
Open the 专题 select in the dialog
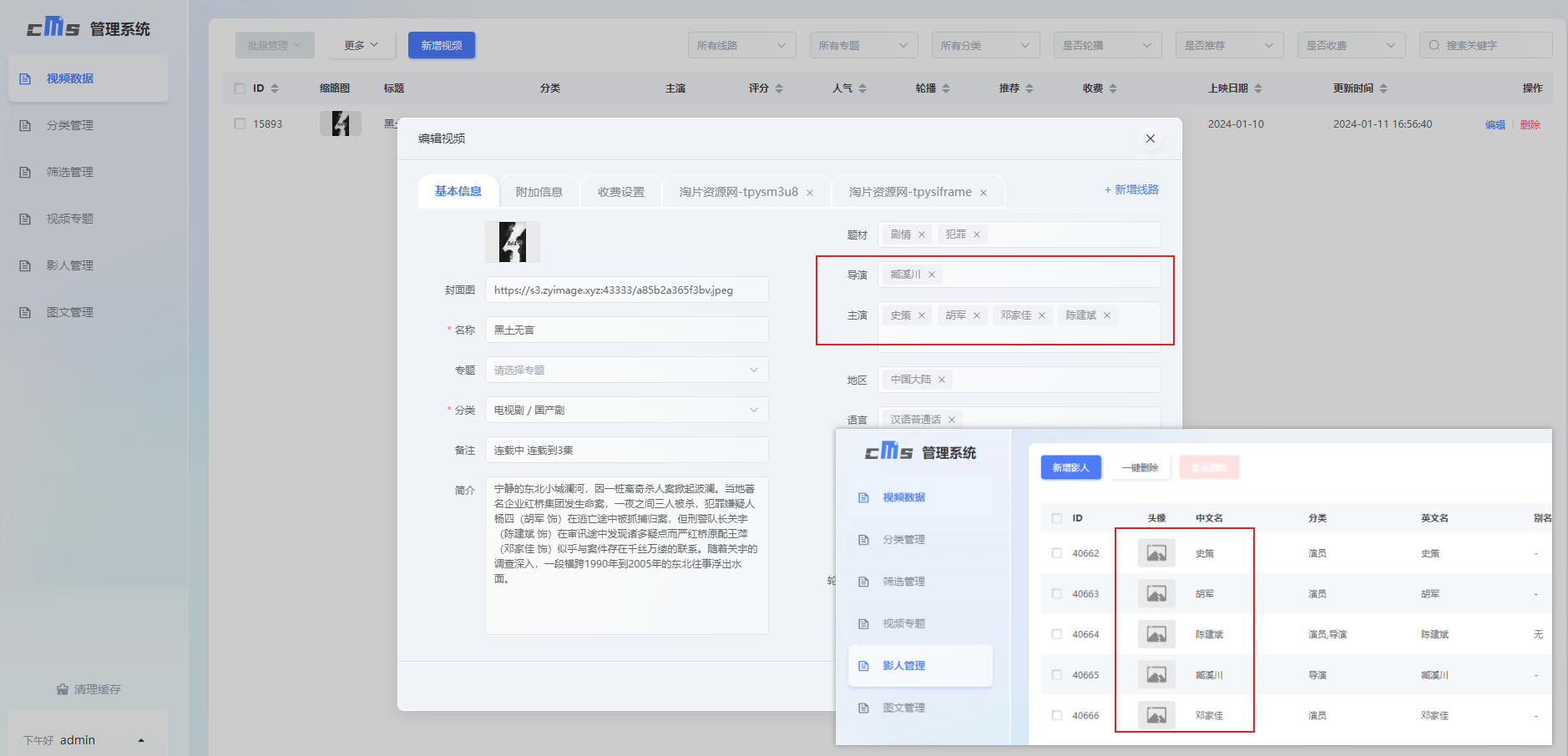click(x=627, y=370)
